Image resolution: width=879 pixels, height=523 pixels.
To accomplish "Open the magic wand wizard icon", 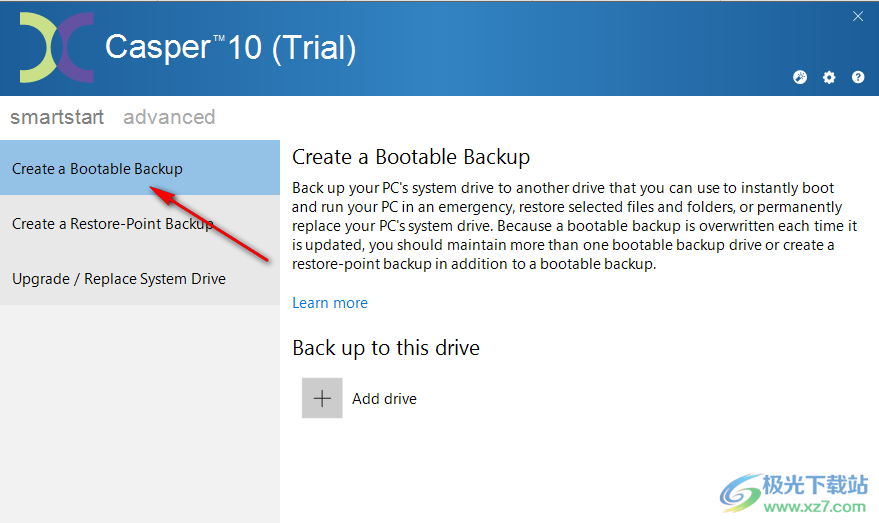I will tap(800, 78).
